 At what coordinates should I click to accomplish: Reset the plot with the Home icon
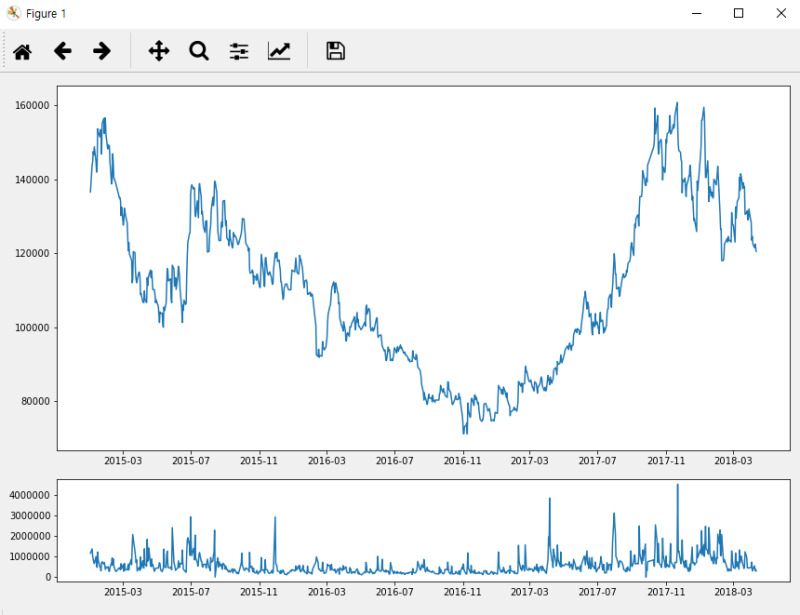click(x=22, y=51)
